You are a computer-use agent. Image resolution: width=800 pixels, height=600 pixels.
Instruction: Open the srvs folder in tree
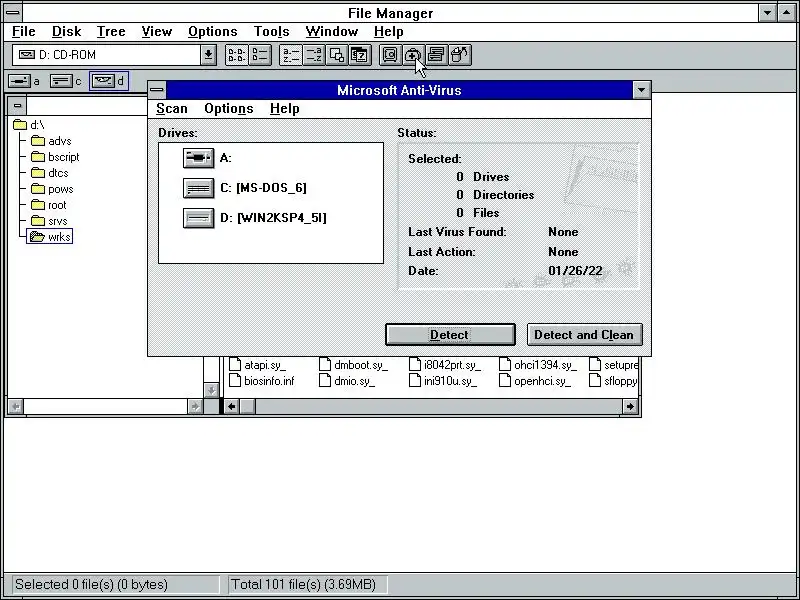point(49,221)
